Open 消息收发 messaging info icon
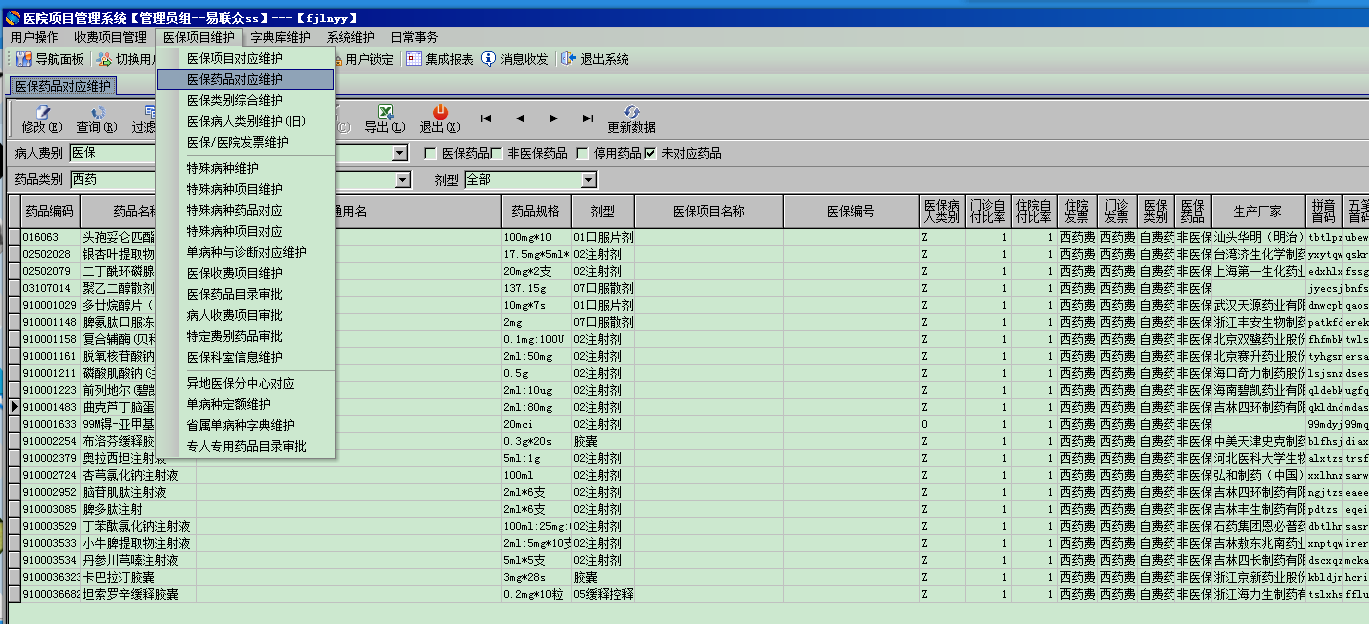This screenshot has width=1369, height=624. [x=489, y=59]
